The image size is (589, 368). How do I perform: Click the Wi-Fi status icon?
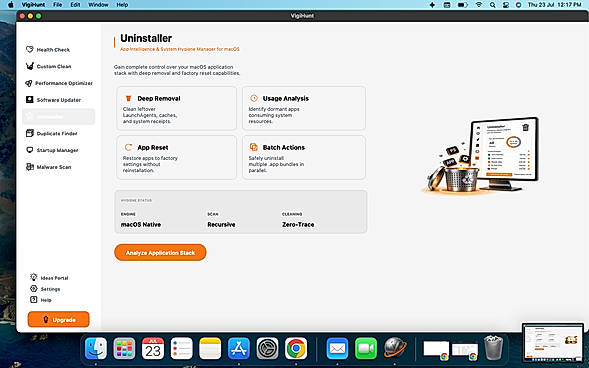(479, 5)
